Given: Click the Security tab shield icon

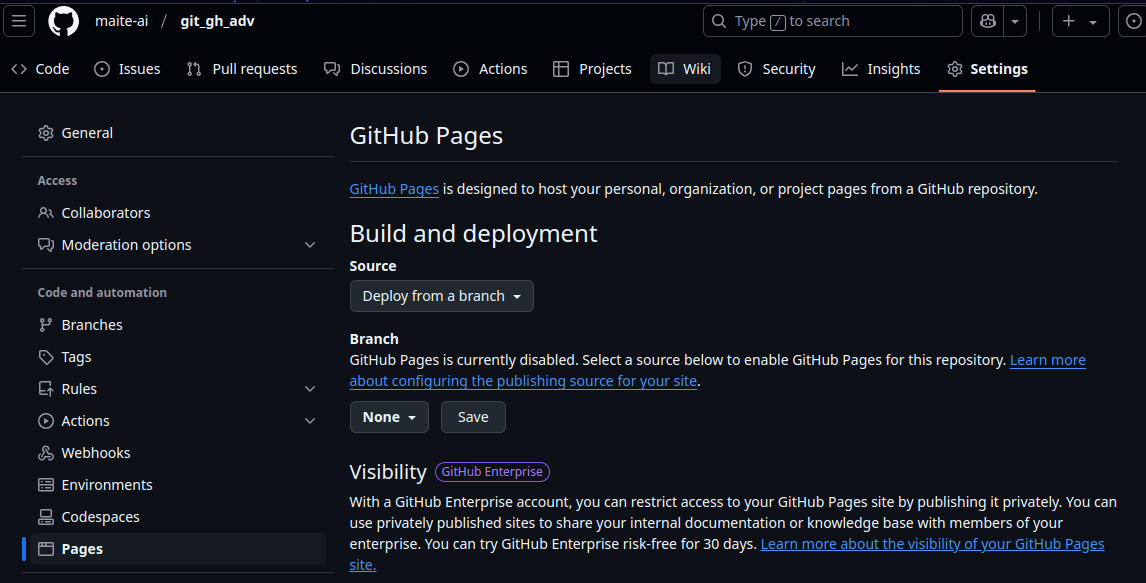Looking at the screenshot, I should pos(745,69).
